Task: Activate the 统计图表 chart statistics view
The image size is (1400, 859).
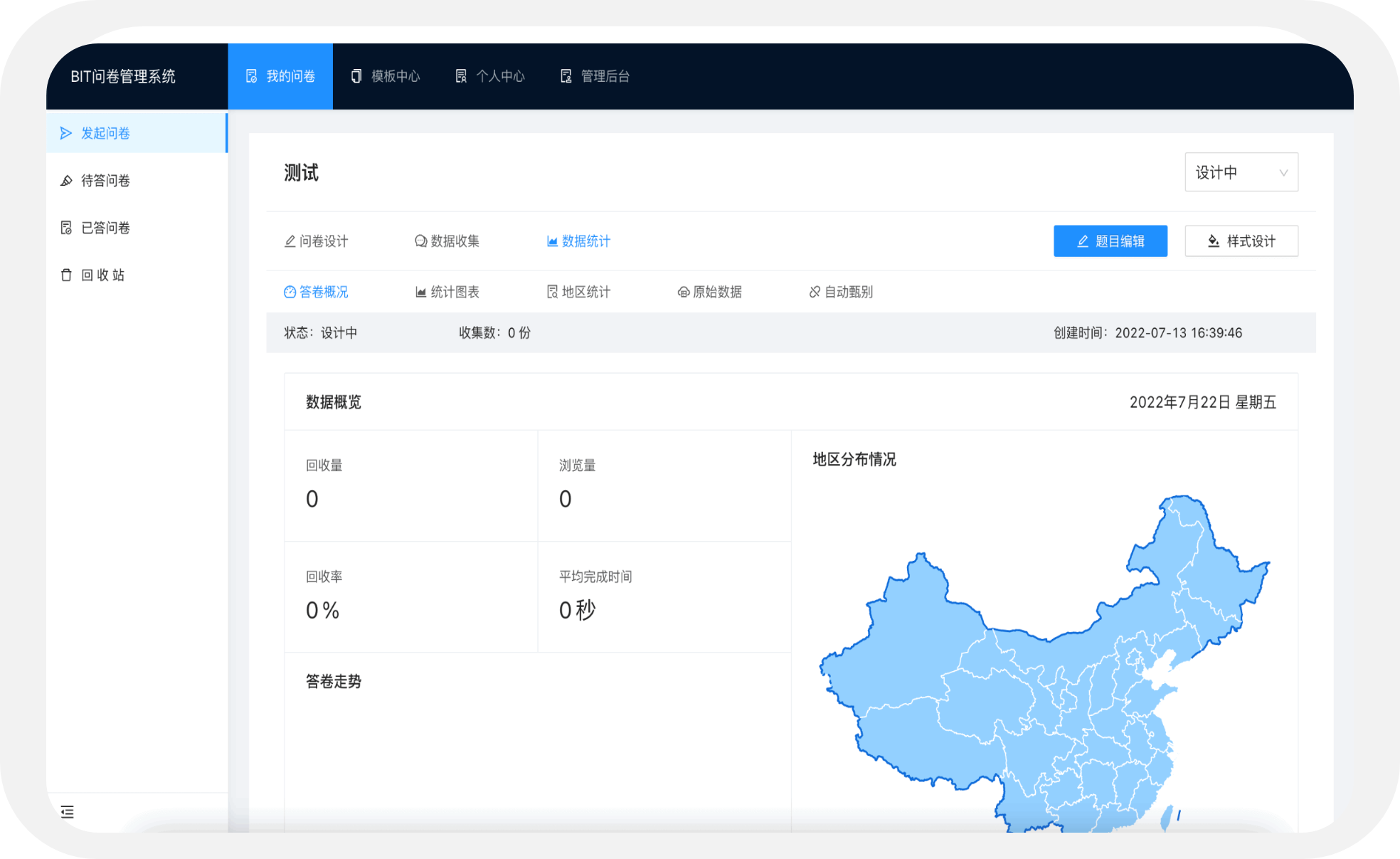Action: [453, 292]
